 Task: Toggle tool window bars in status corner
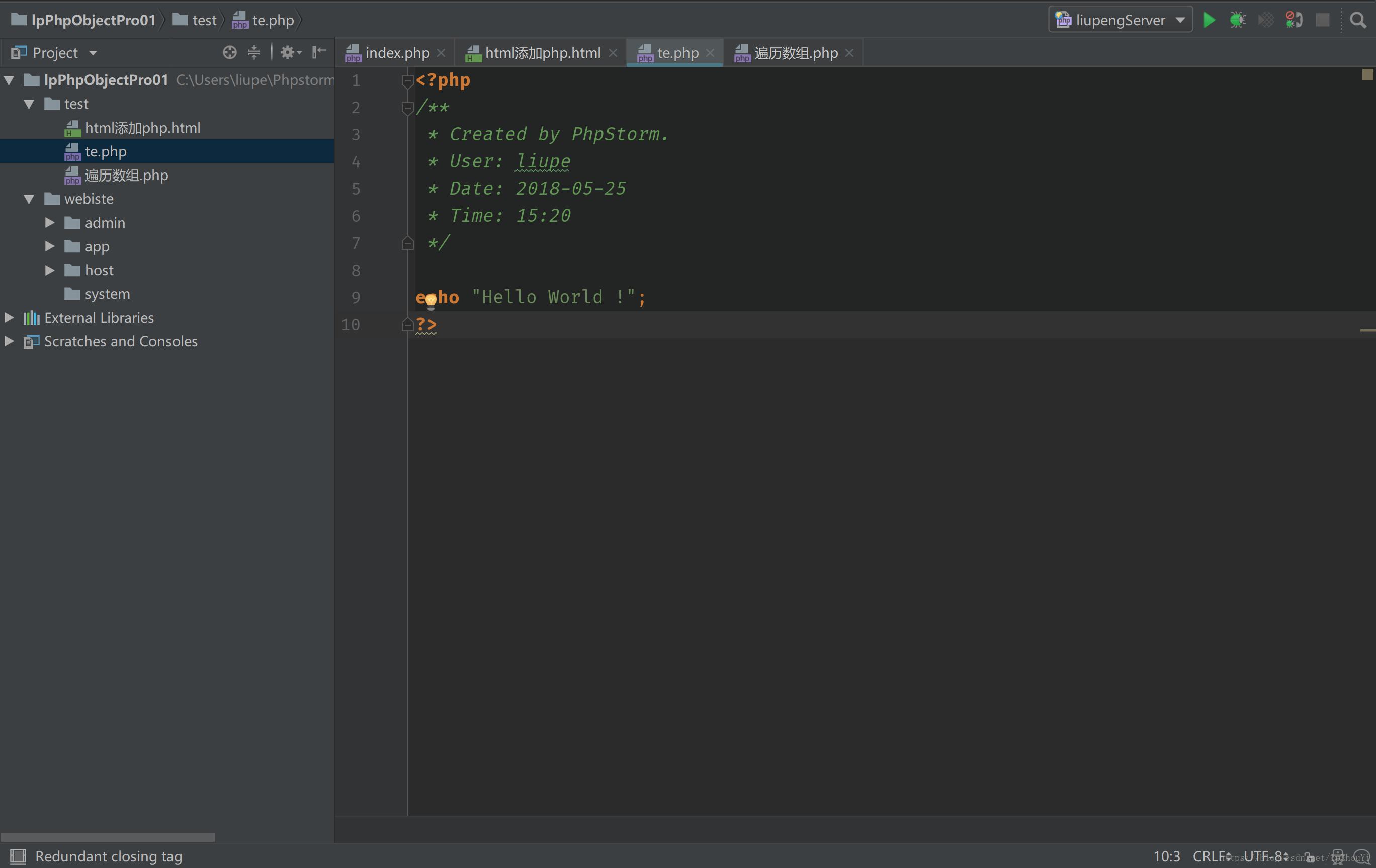point(18,856)
